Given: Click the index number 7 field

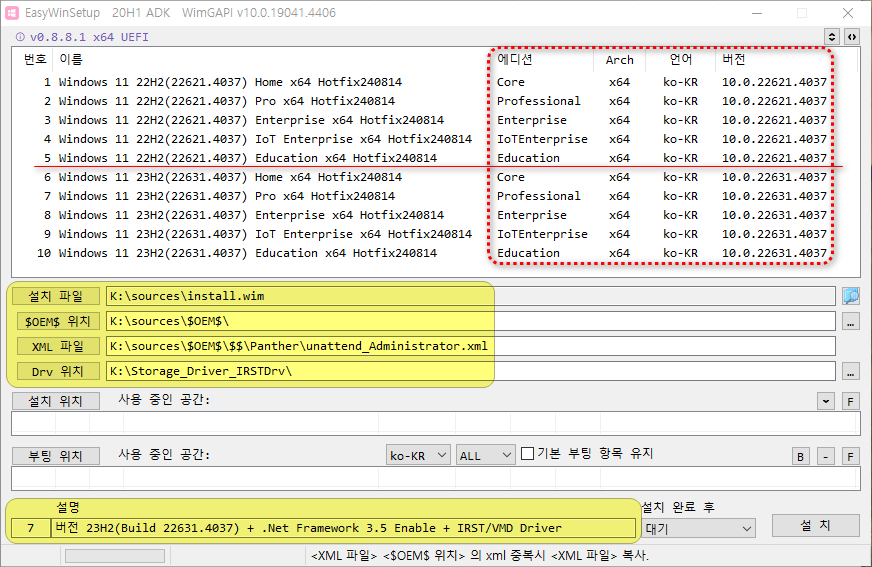Looking at the screenshot, I should [x=31, y=528].
